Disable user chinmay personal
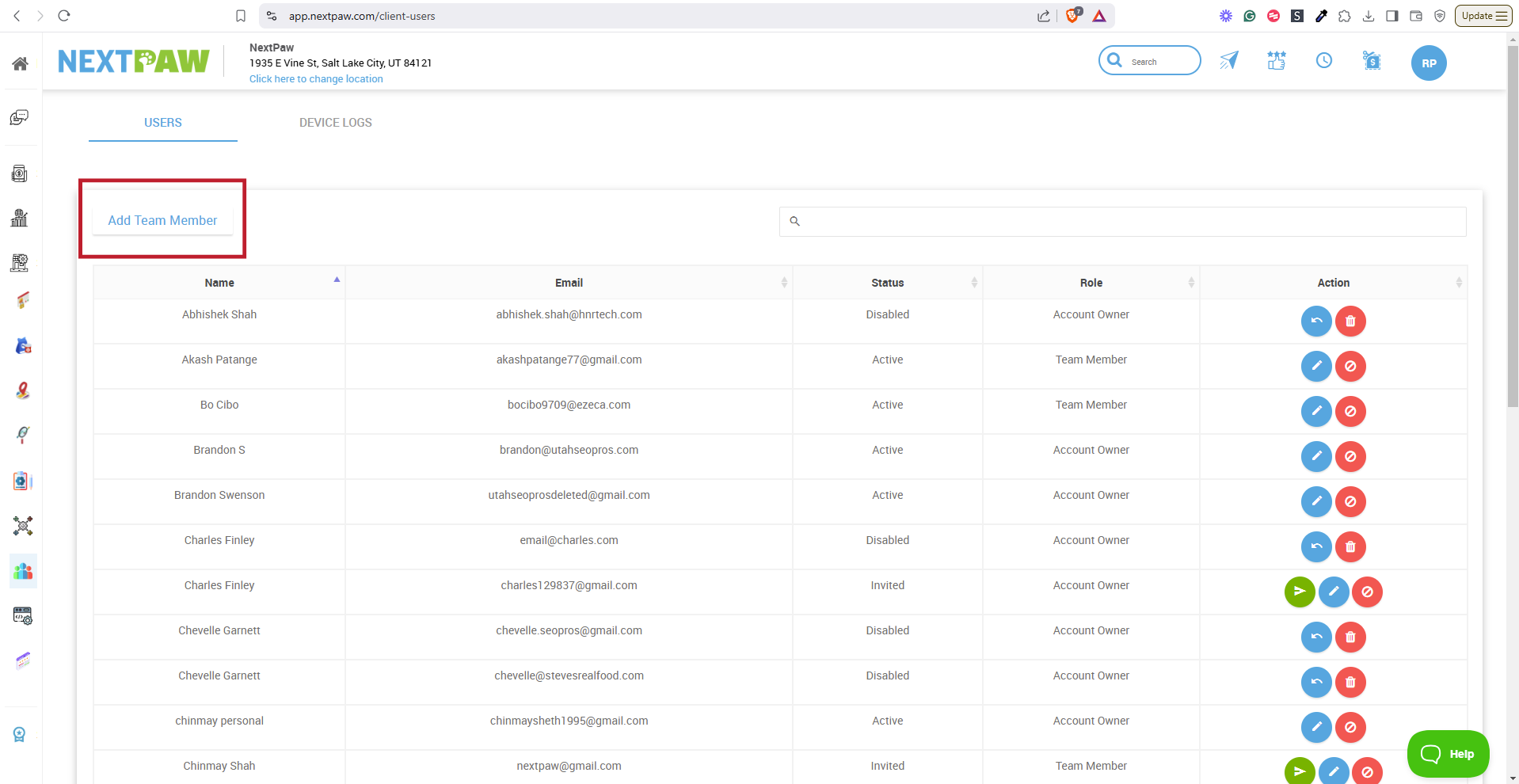This screenshot has width=1519, height=784. coord(1350,728)
